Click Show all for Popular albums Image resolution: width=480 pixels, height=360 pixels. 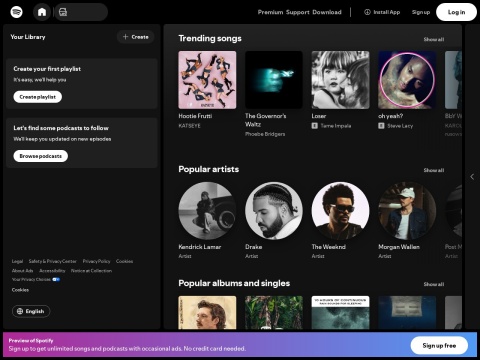pyautogui.click(x=434, y=284)
